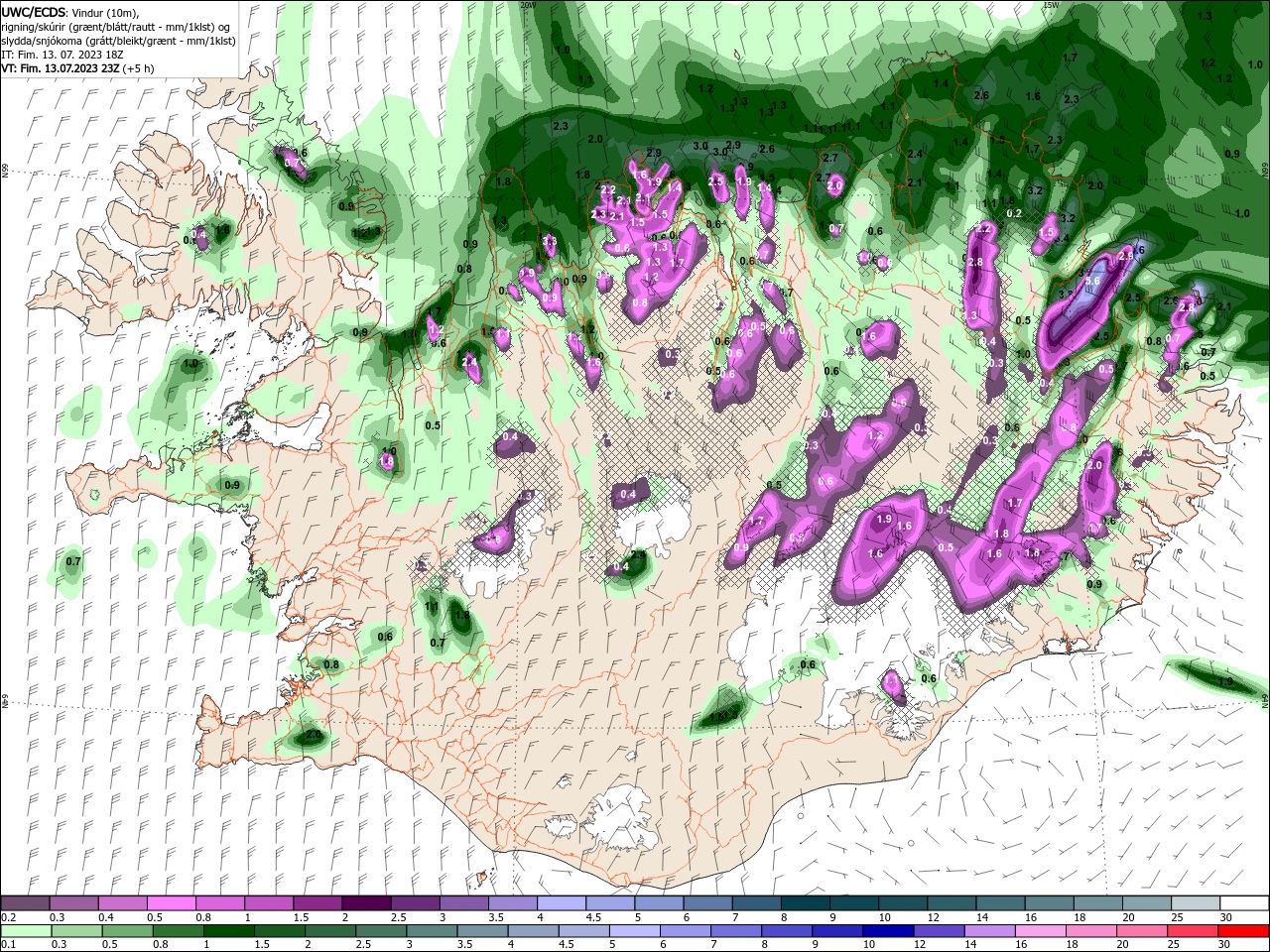This screenshot has width=1270, height=952.
Task: Pick the palest green swatch marked 0.1 in the rain scale
Action: tap(26, 930)
